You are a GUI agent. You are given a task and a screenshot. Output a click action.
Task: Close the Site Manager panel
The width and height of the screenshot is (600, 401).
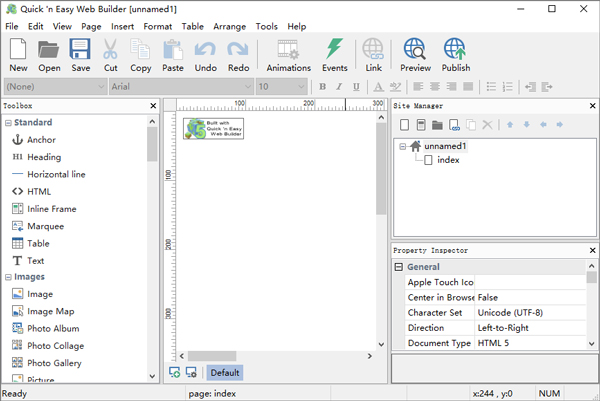pos(592,106)
